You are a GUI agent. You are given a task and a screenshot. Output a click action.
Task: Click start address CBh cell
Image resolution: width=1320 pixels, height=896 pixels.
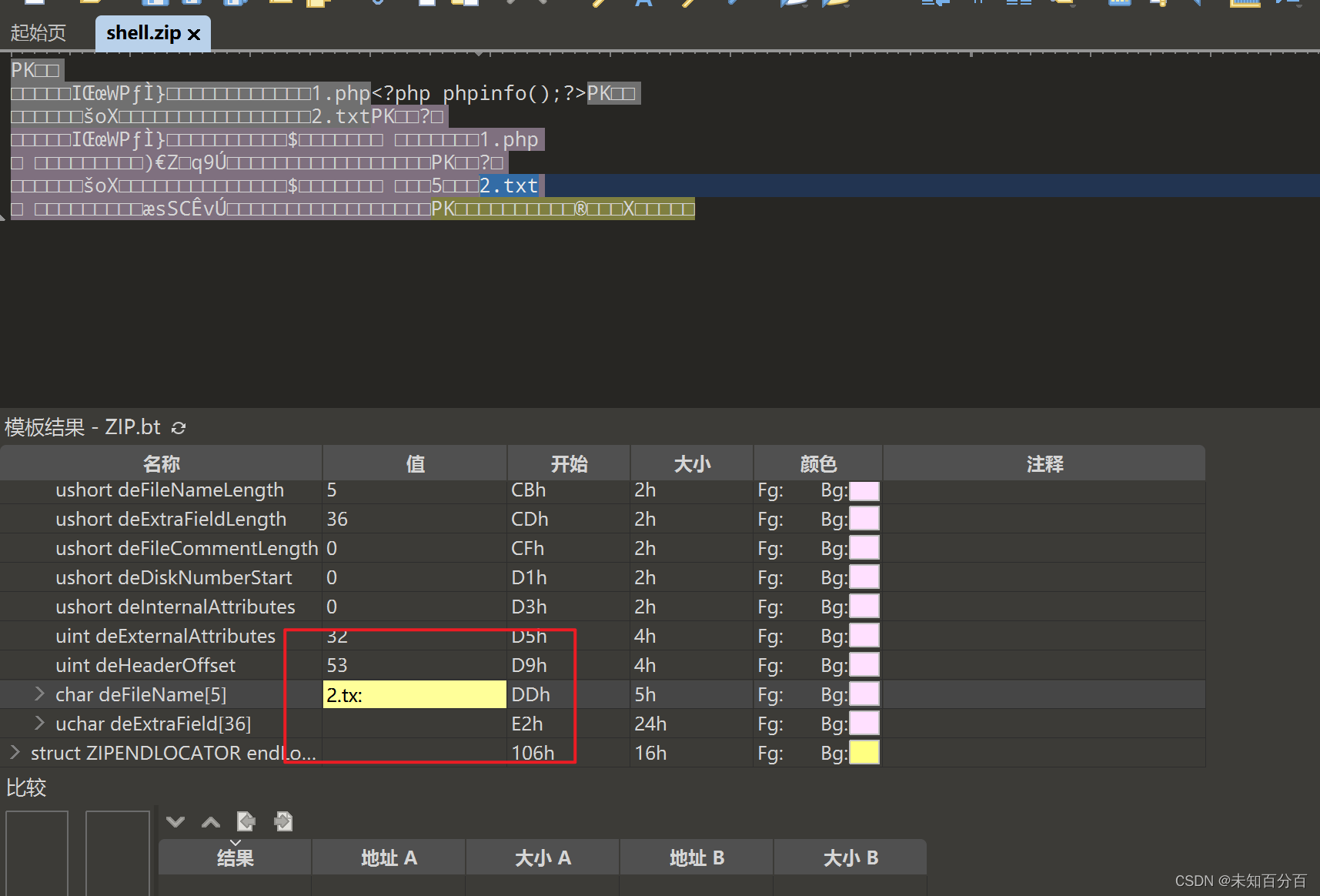[x=529, y=490]
